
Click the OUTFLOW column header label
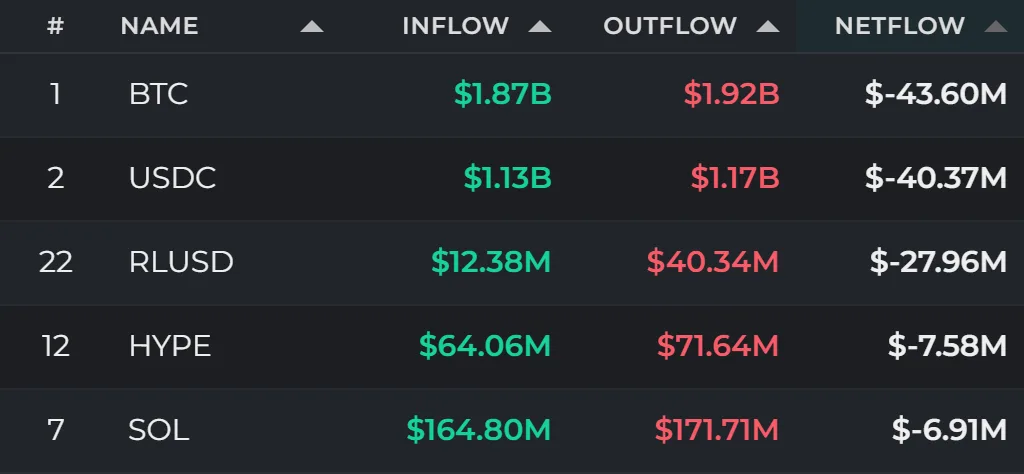[x=669, y=26]
